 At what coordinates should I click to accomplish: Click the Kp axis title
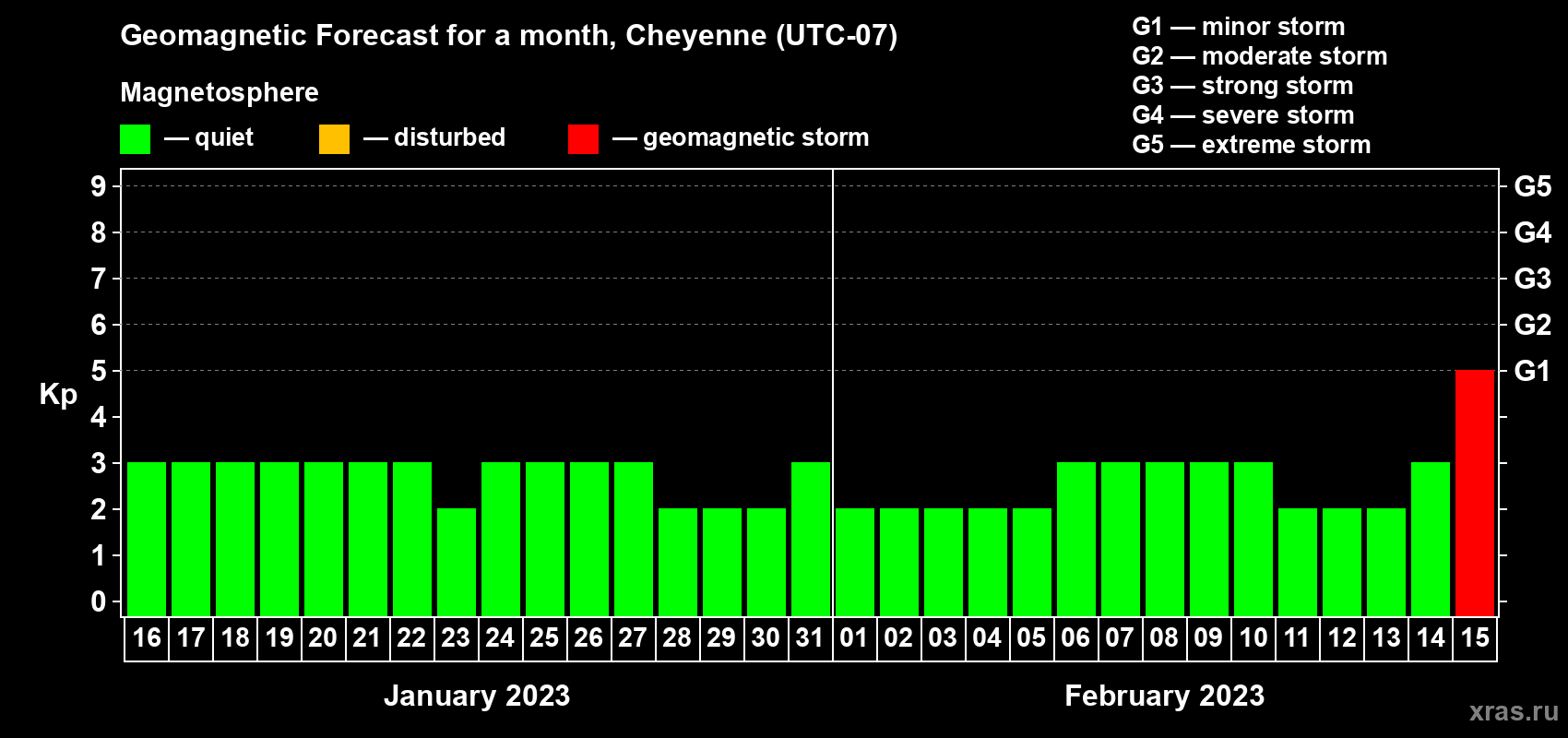coord(58,395)
